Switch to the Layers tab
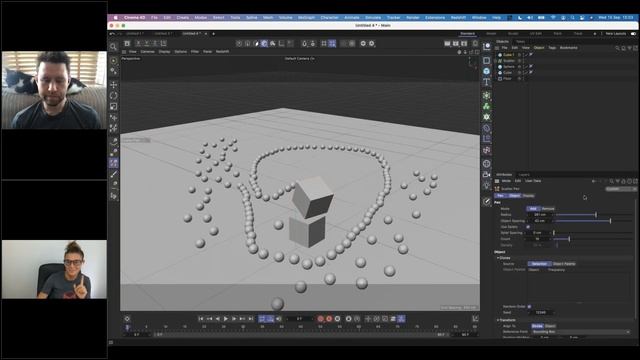 [x=524, y=175]
